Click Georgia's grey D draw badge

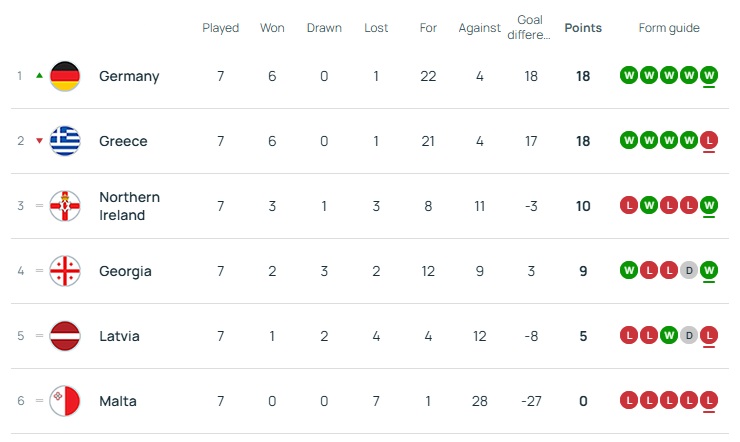tap(689, 271)
